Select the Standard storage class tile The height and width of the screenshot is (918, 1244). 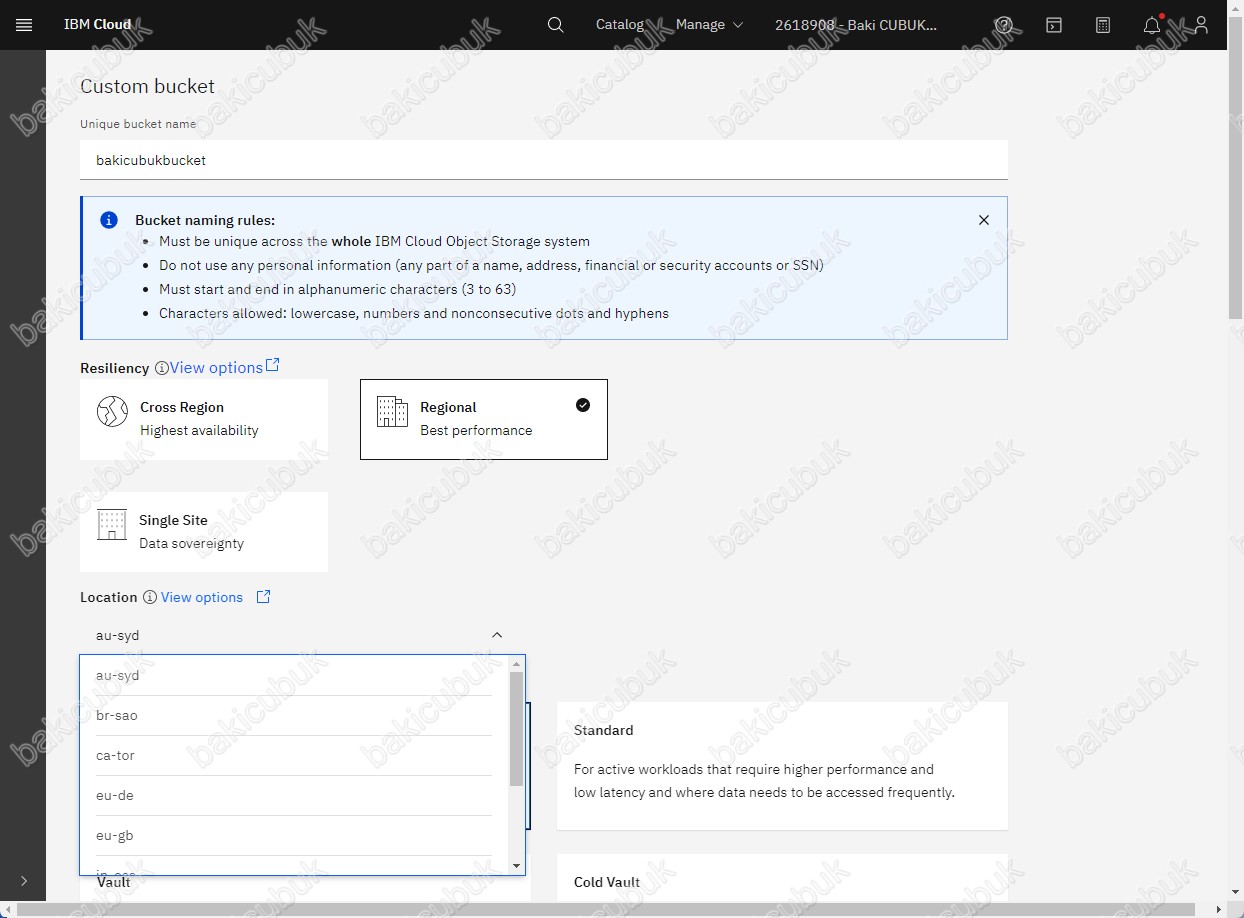pyautogui.click(x=782, y=766)
